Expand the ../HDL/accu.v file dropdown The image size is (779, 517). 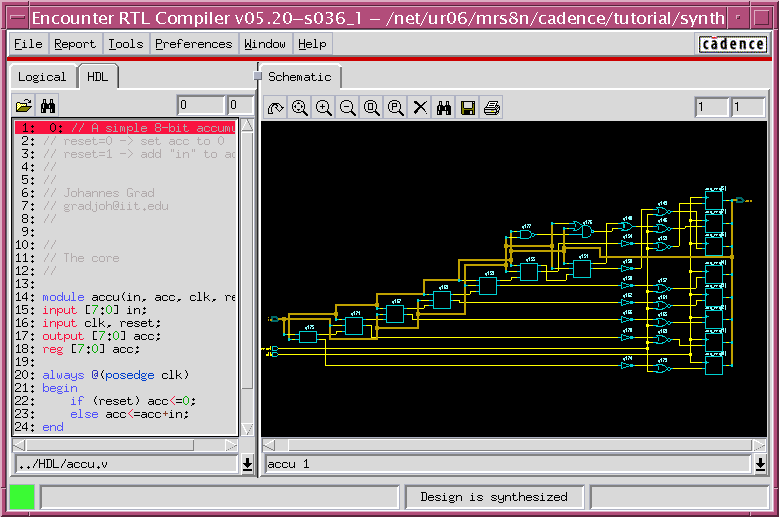(247, 464)
